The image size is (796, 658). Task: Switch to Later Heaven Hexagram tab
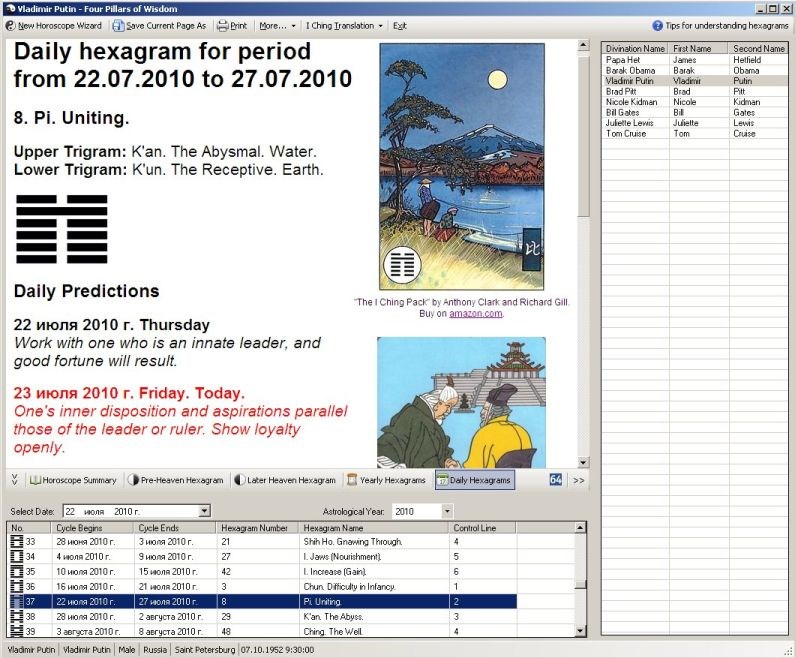pyautogui.click(x=285, y=480)
